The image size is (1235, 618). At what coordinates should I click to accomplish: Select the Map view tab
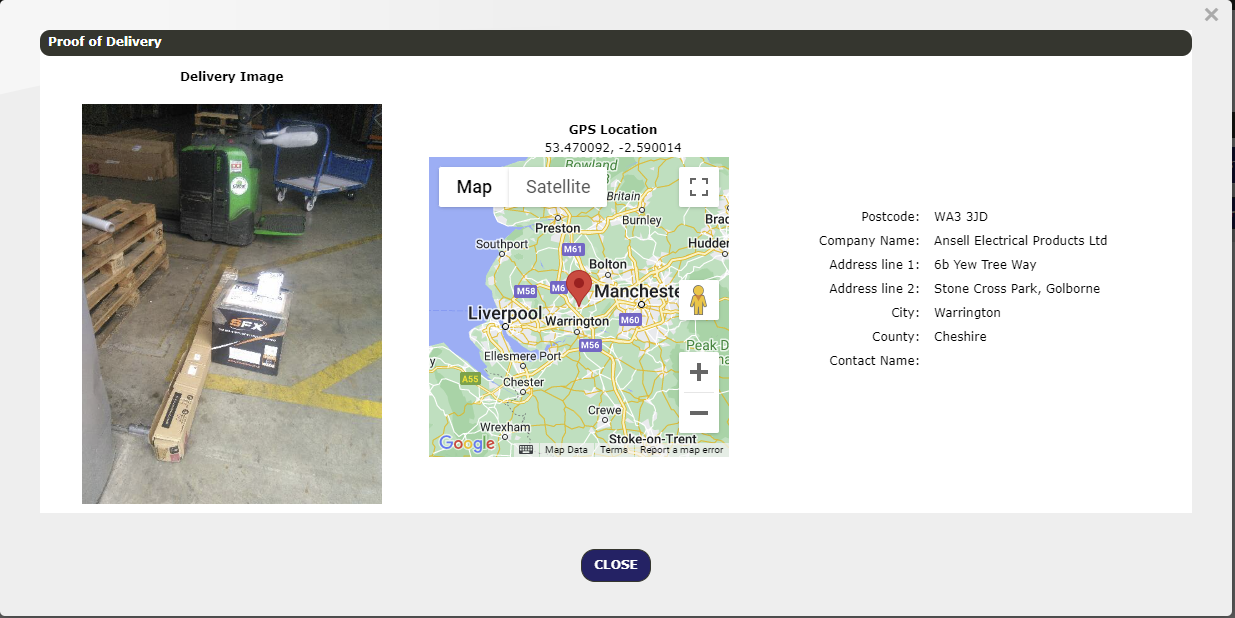pos(474,187)
